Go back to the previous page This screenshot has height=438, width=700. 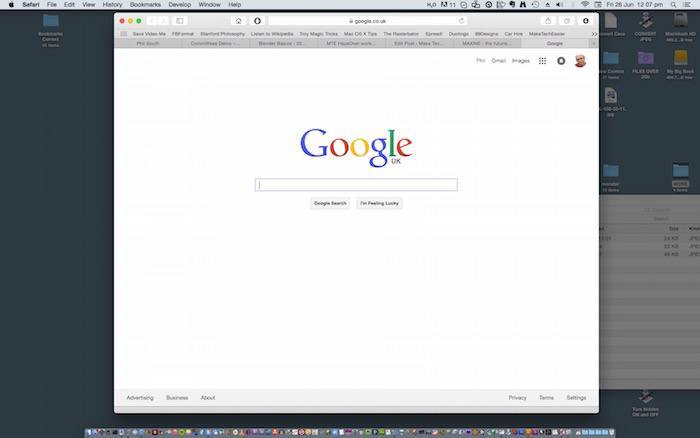coord(152,21)
